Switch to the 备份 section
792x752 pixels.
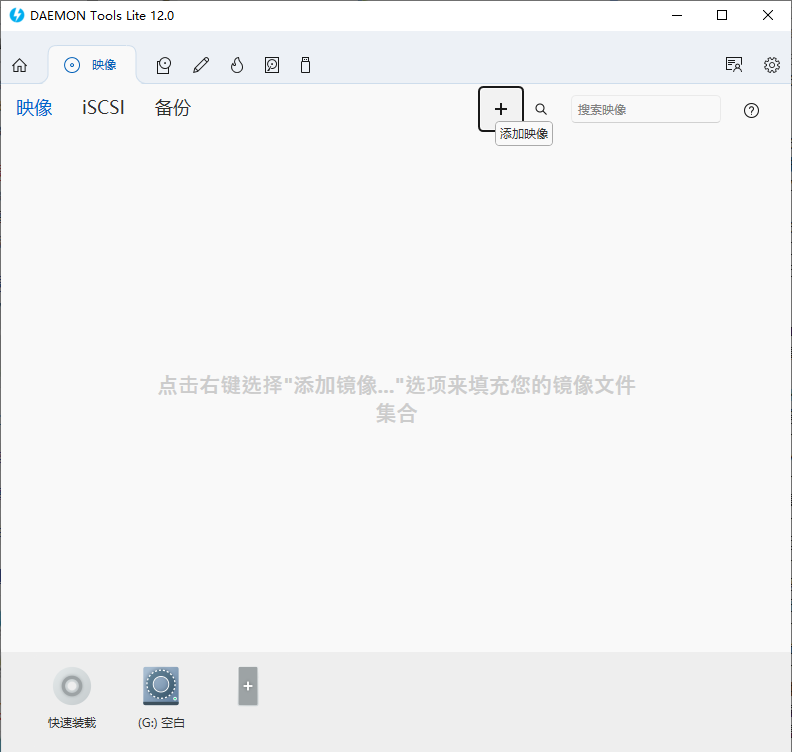coord(173,108)
